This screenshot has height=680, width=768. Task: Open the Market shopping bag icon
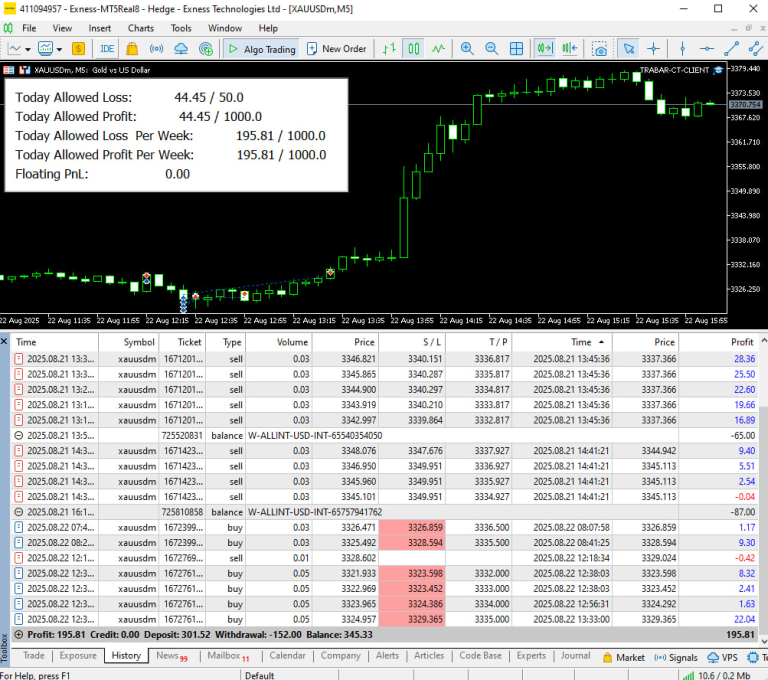coord(132,49)
